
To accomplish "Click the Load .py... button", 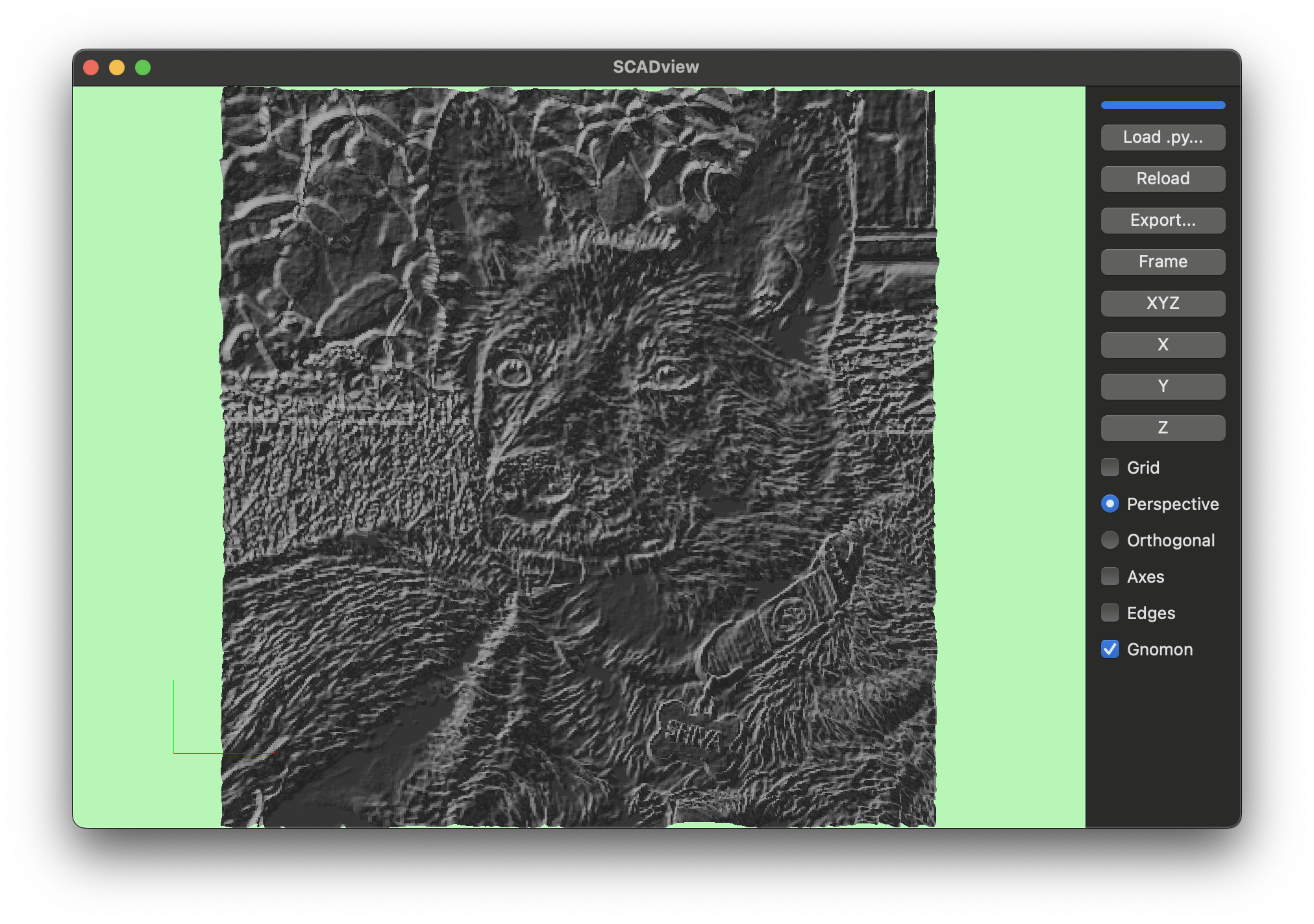I will click(x=1162, y=137).
